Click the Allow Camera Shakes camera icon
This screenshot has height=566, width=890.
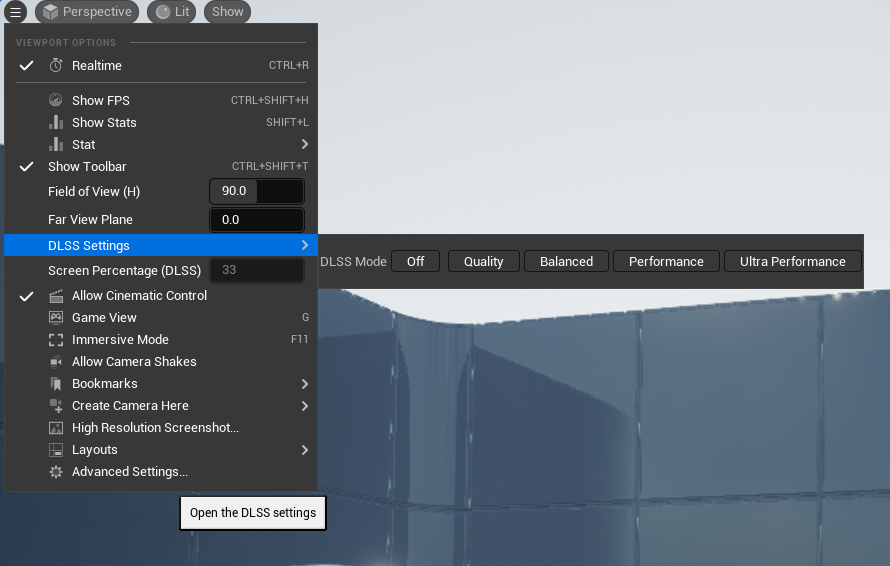click(56, 362)
